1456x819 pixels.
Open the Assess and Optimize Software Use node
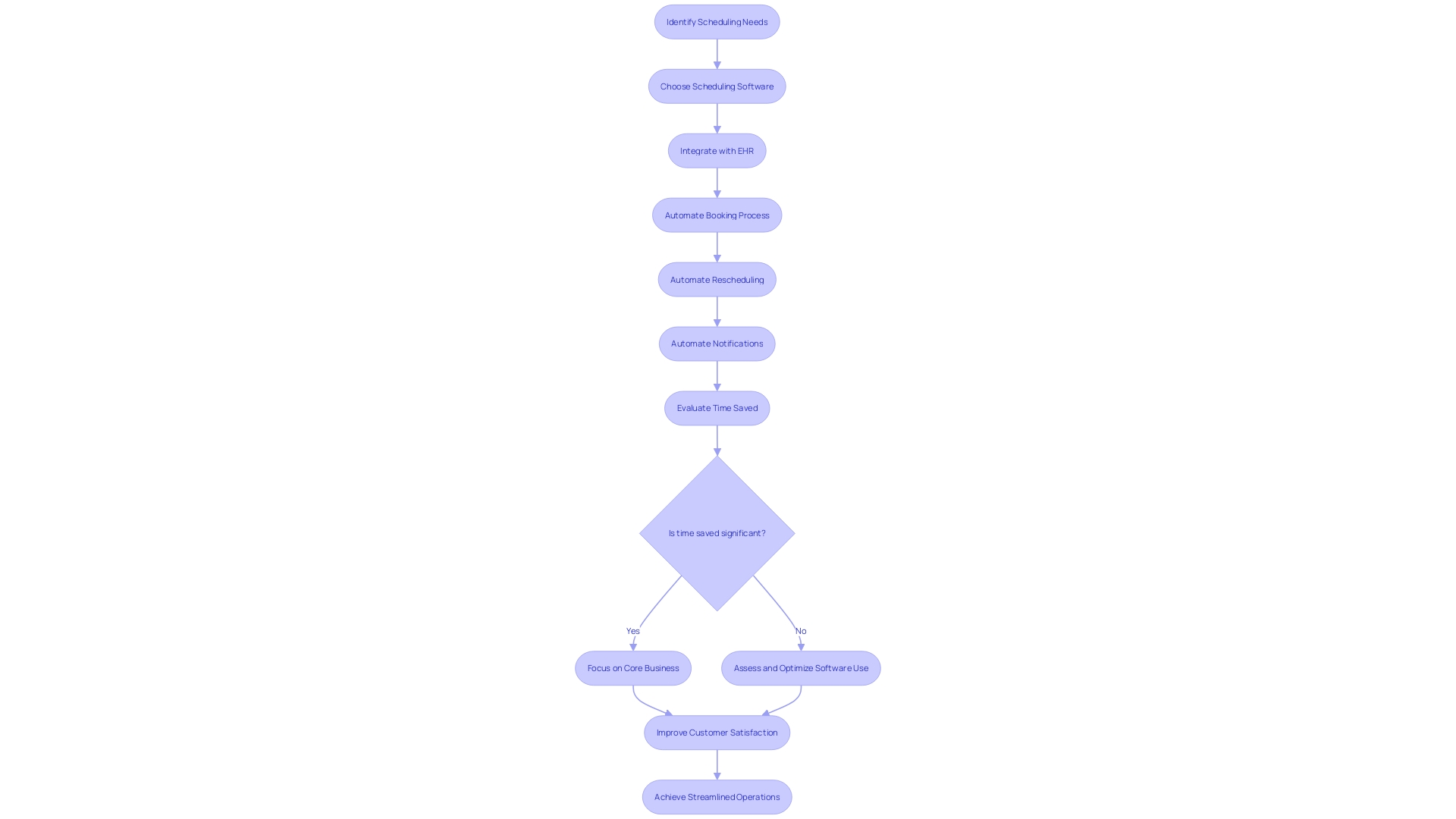pos(801,668)
